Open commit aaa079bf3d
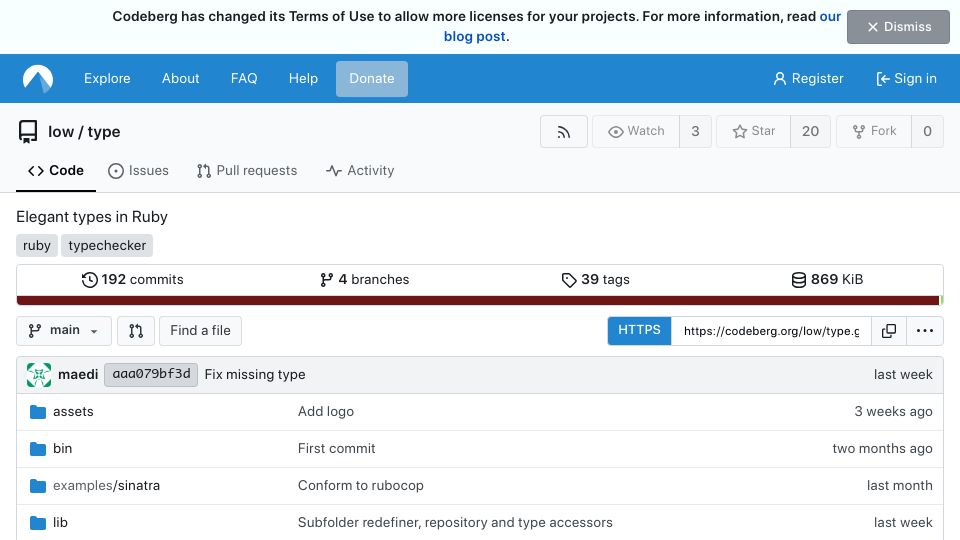This screenshot has height=540, width=960. 151,375
